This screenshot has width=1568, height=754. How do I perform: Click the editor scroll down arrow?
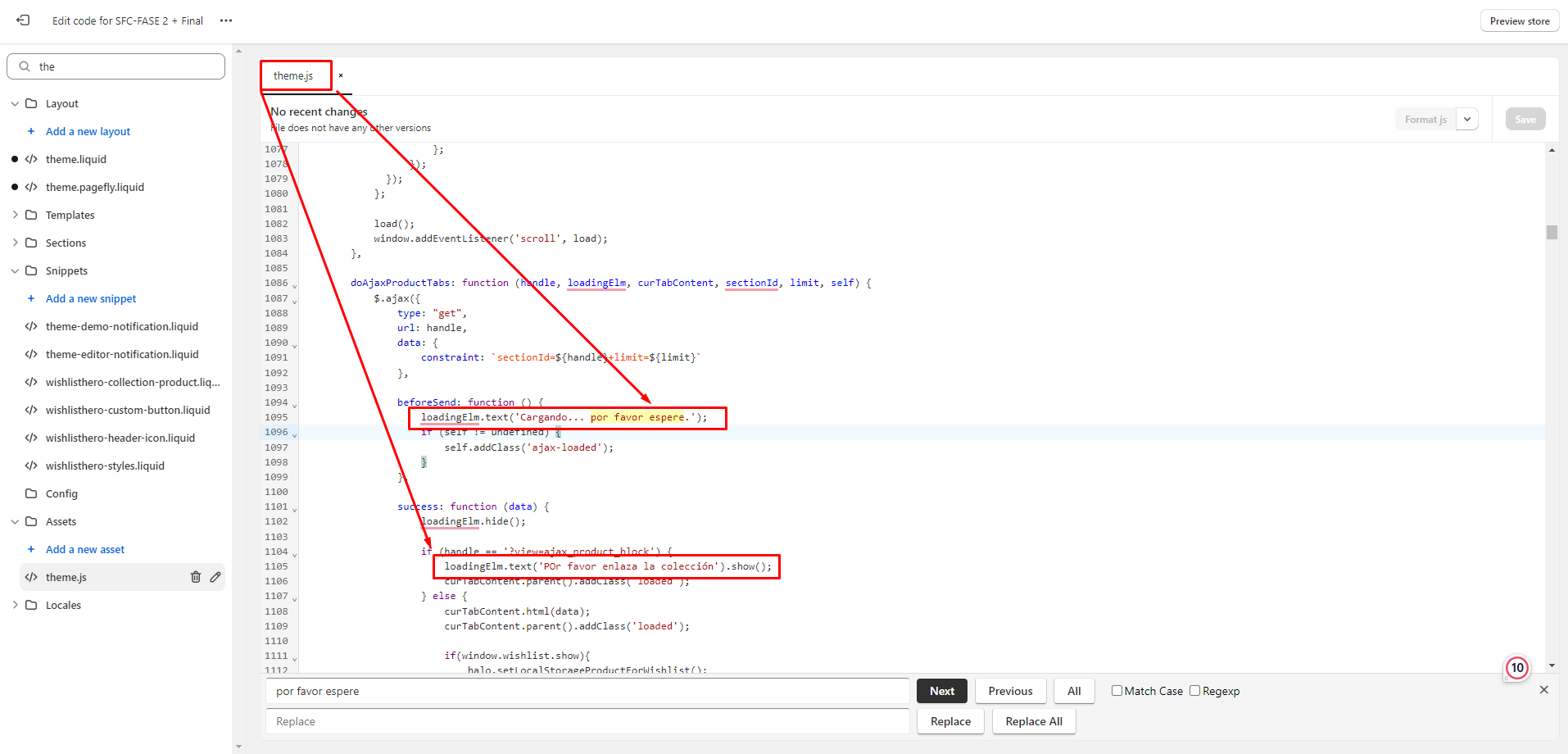[x=1552, y=665]
